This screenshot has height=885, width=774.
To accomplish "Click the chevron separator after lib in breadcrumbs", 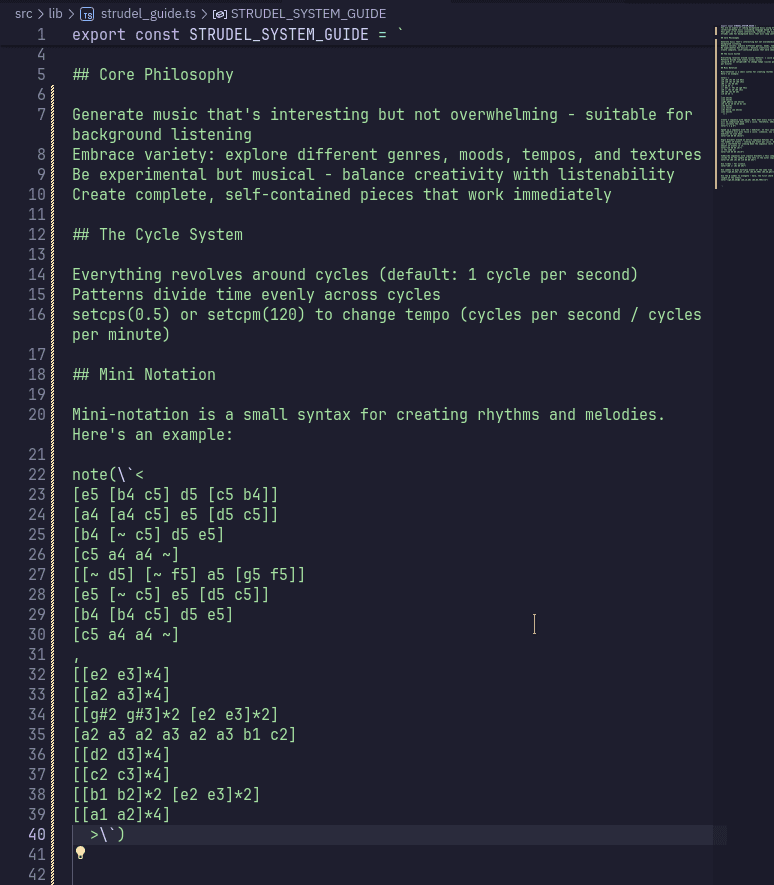I will (70, 14).
